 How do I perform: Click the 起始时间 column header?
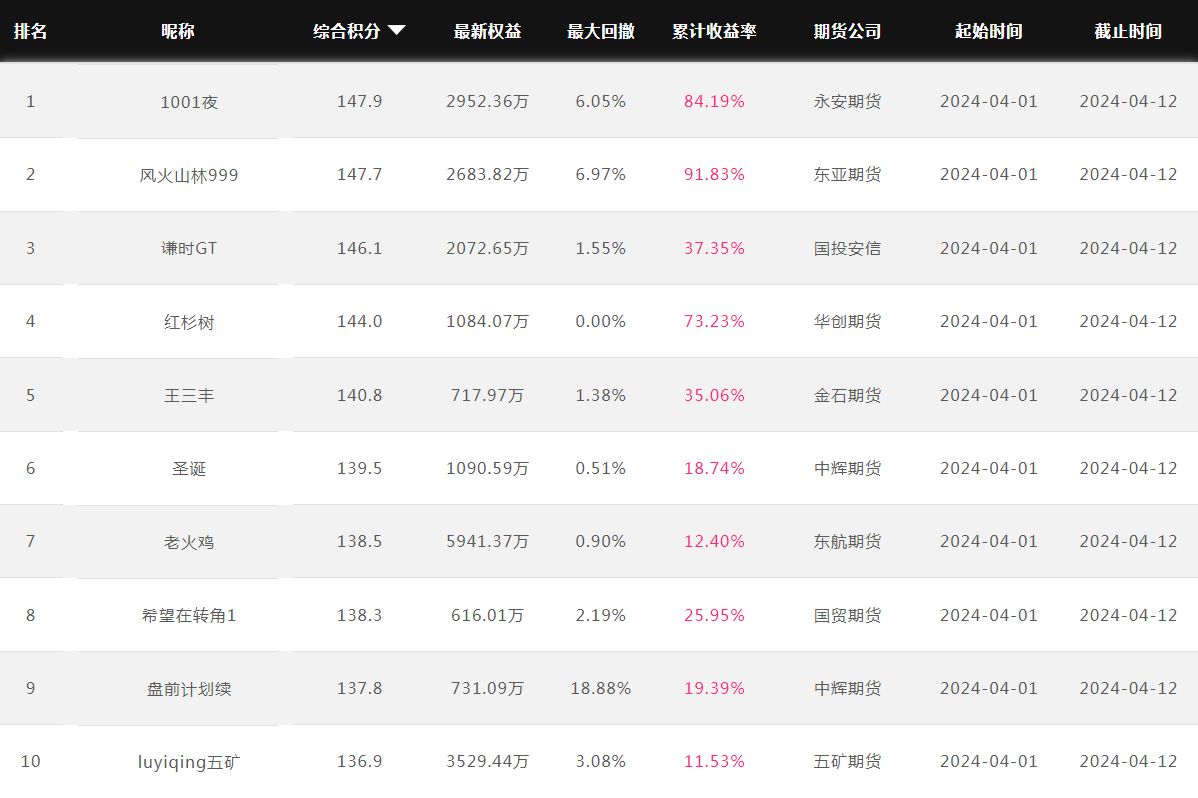[x=989, y=31]
